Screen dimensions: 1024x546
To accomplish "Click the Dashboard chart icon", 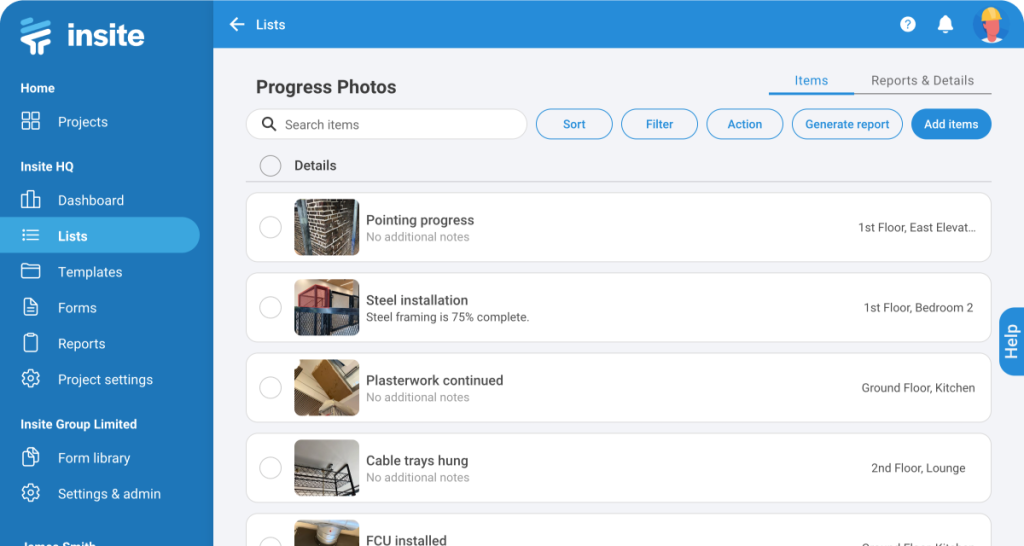I will tap(31, 199).
